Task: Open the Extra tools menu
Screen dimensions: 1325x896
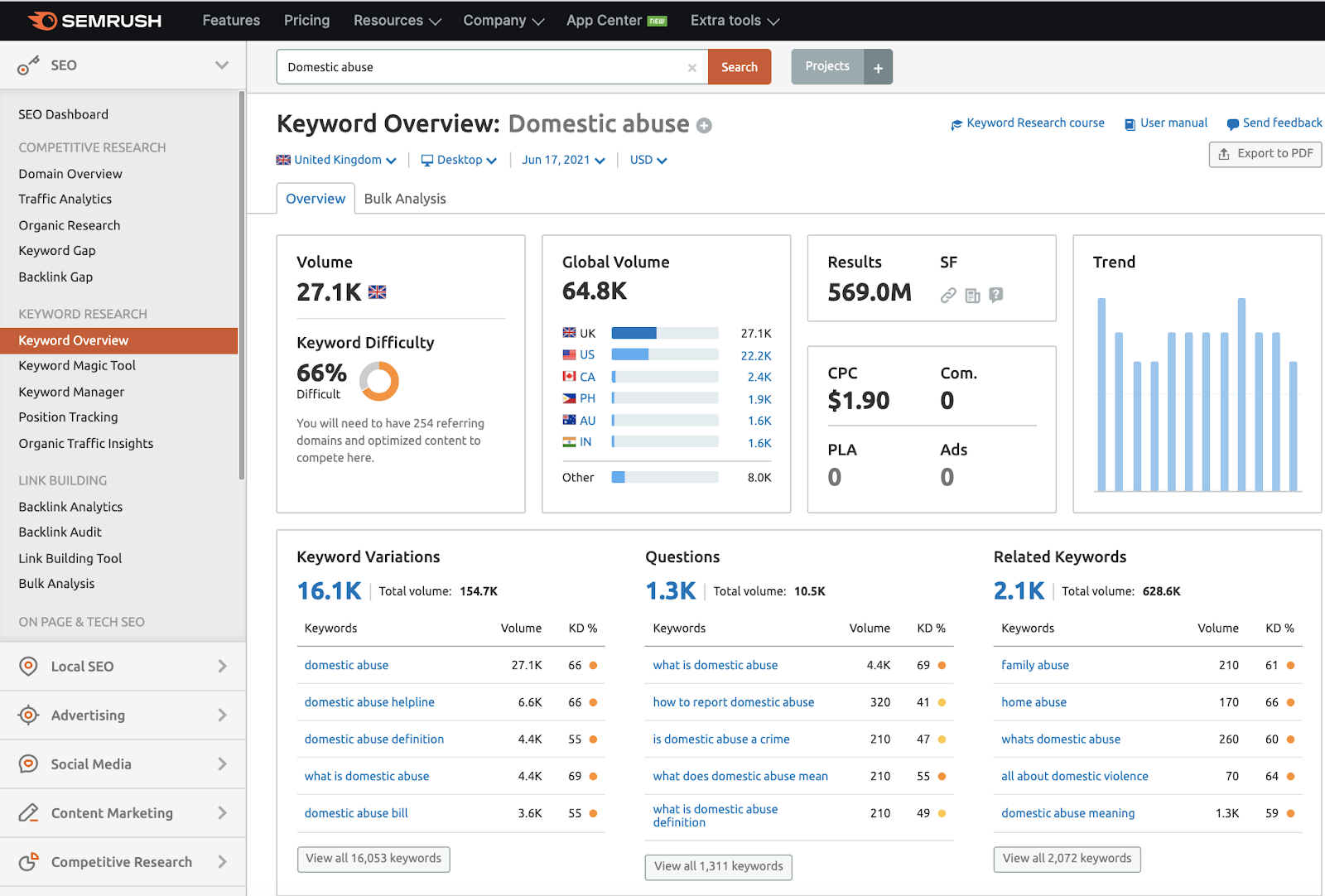Action: (735, 21)
